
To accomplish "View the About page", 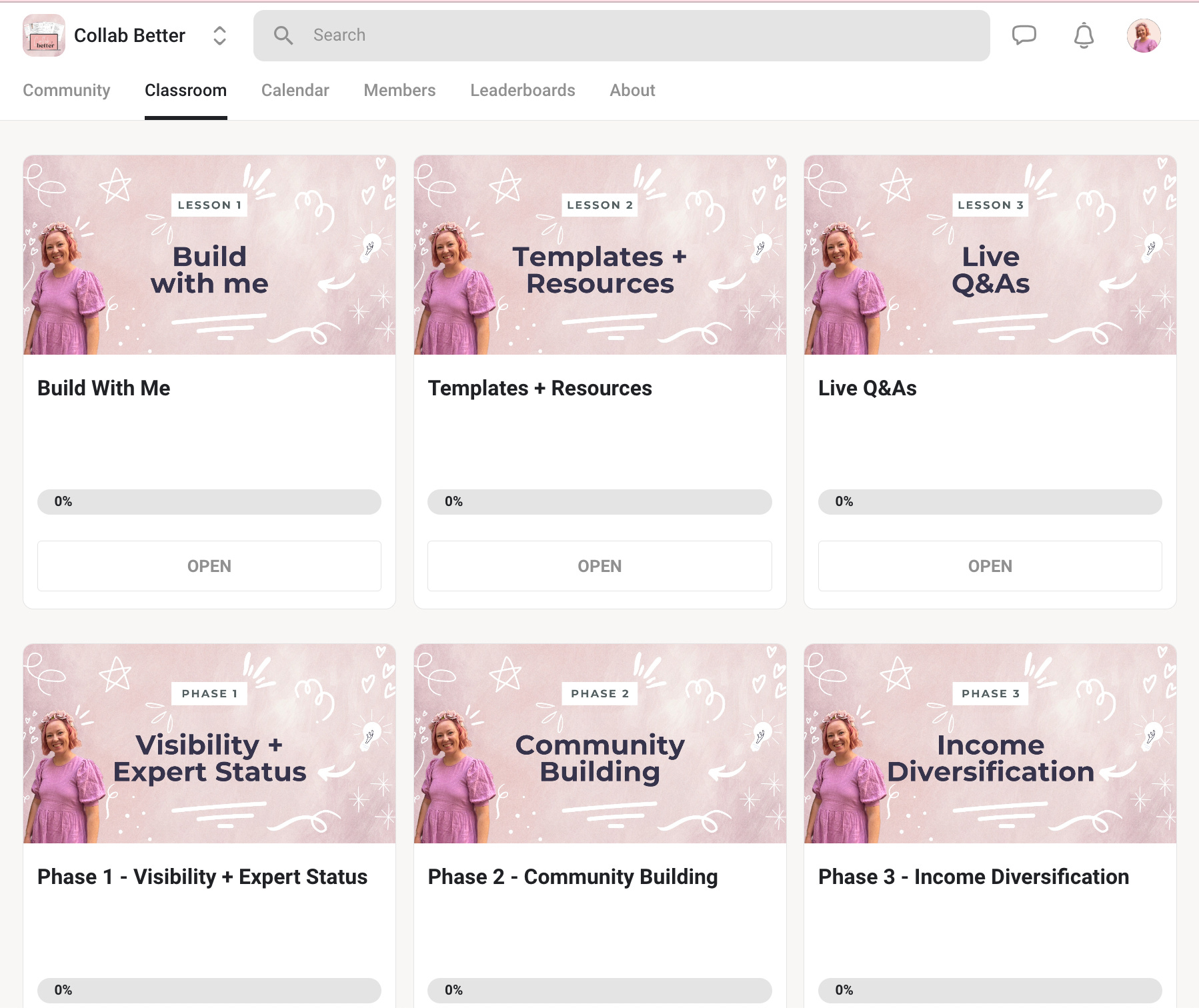I will tap(632, 90).
